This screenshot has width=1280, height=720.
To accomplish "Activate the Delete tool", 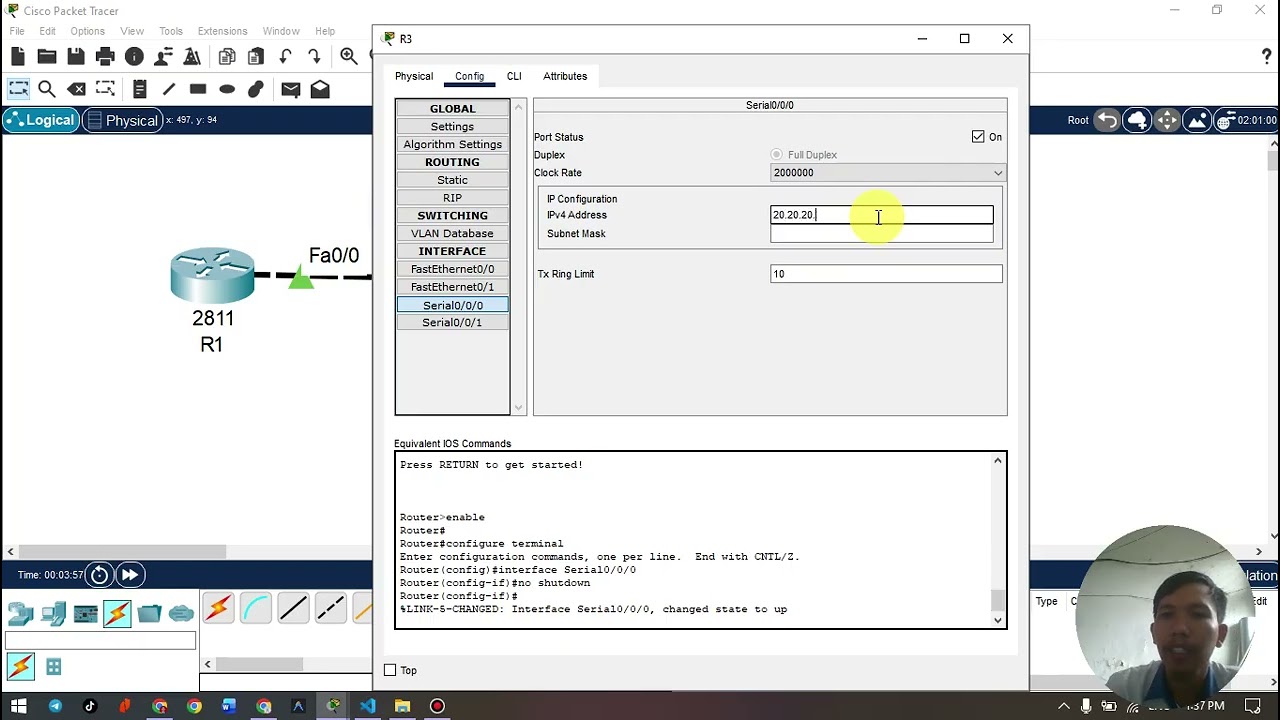I will coord(76,89).
